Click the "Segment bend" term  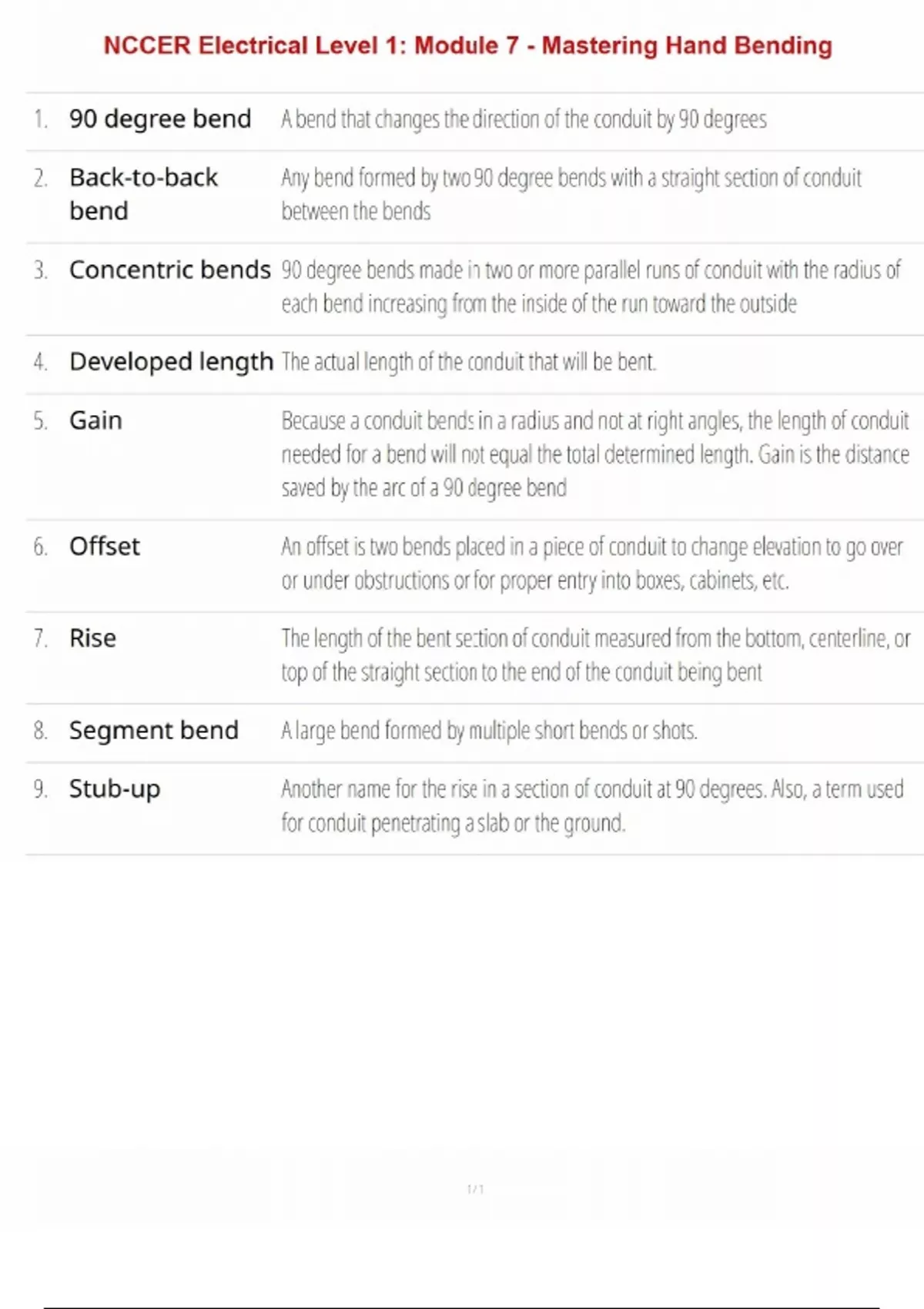click(154, 730)
